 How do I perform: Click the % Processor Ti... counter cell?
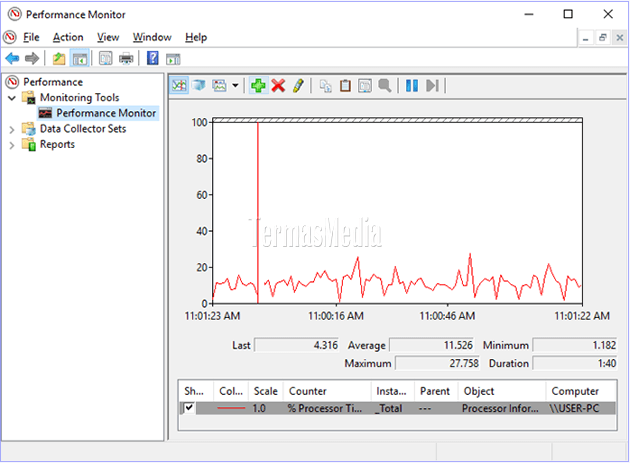coord(325,408)
